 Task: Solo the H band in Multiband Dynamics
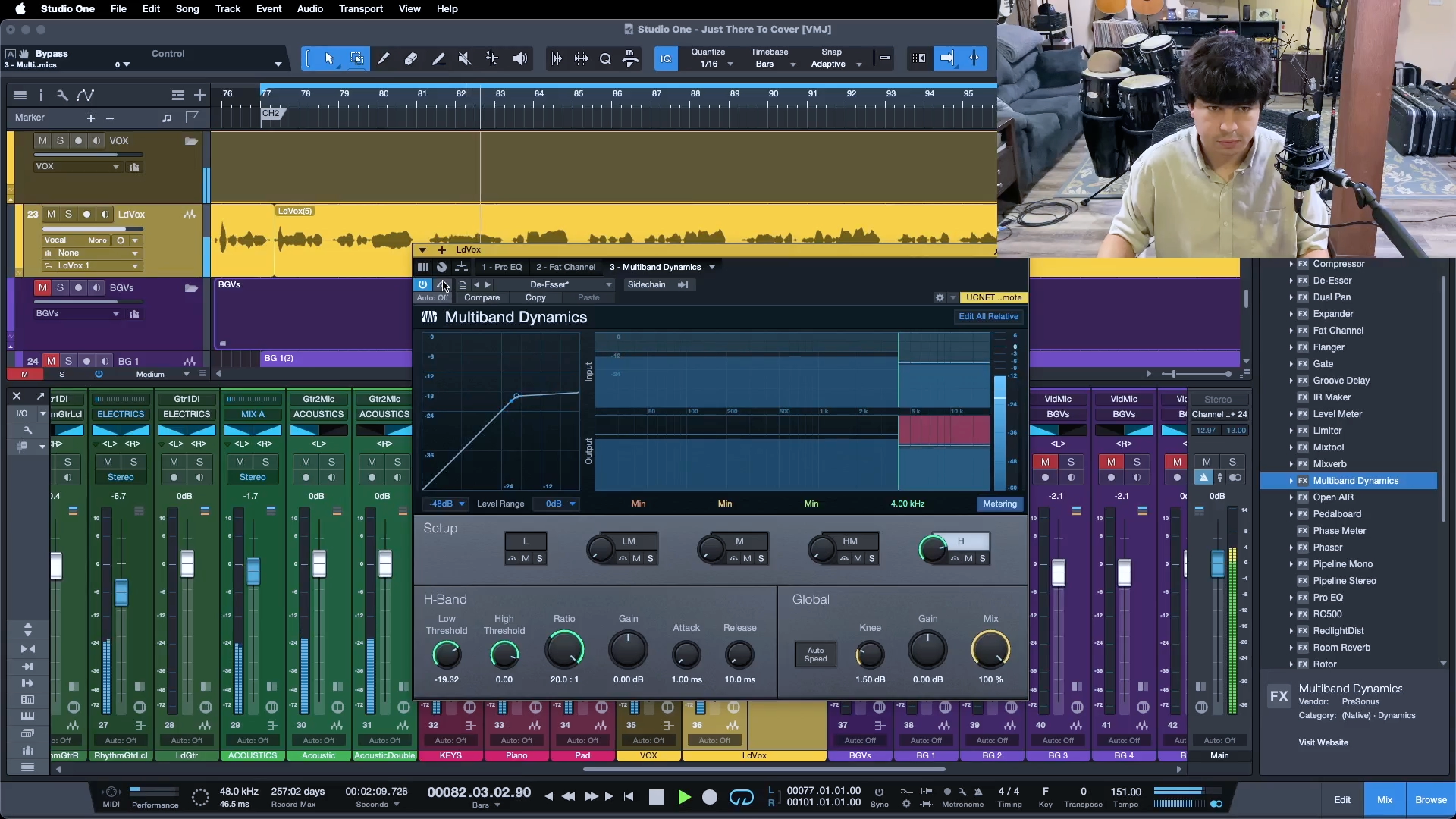click(982, 558)
